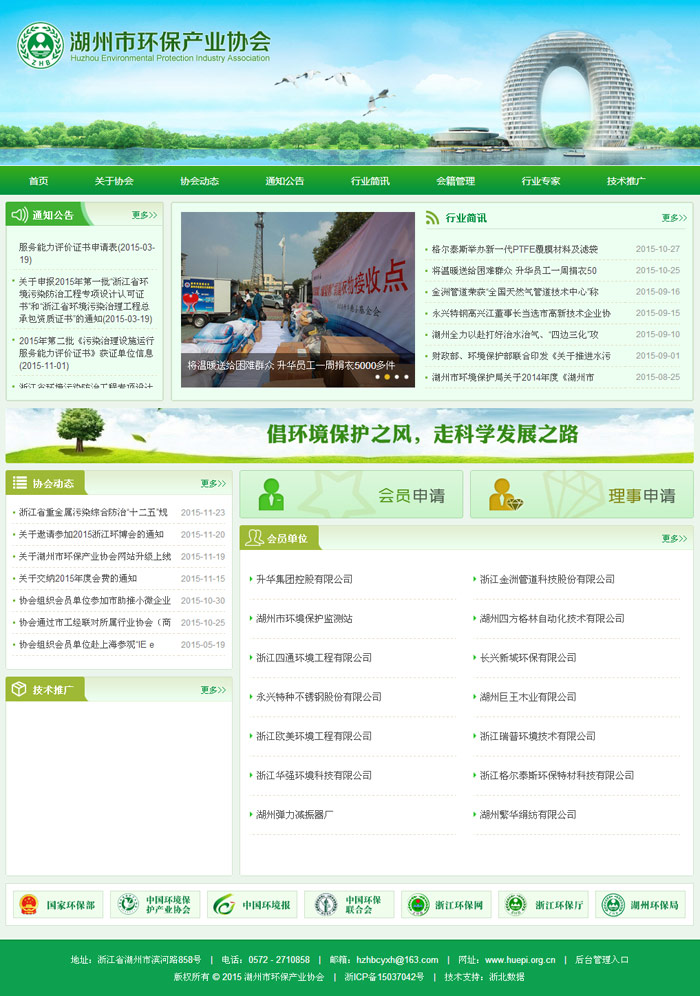This screenshot has width=700, height=996.
Task: Select the first carousel dot indicator
Action: pyautogui.click(x=377, y=377)
